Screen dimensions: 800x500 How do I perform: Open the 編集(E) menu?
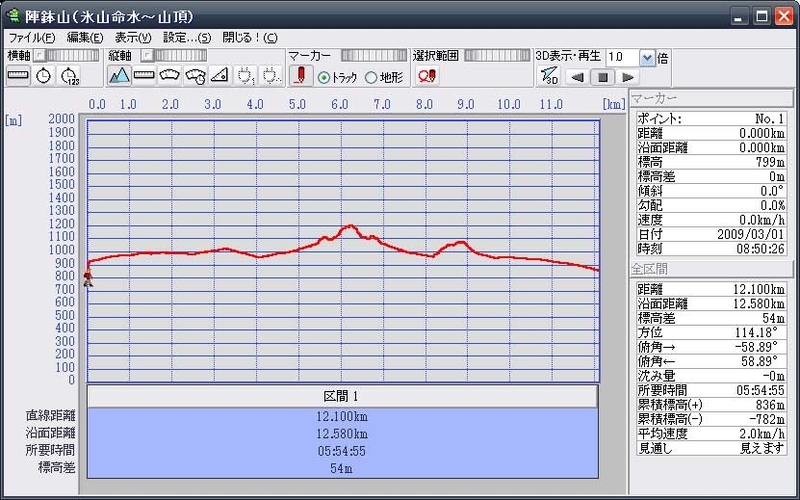pos(85,38)
